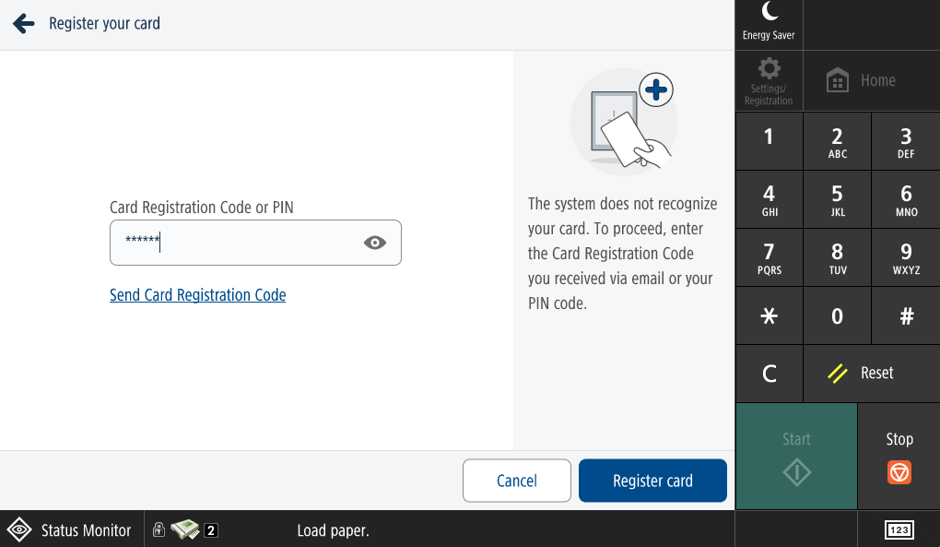Tap the 5 JKL key
The width and height of the screenshot is (940, 547).
click(837, 200)
